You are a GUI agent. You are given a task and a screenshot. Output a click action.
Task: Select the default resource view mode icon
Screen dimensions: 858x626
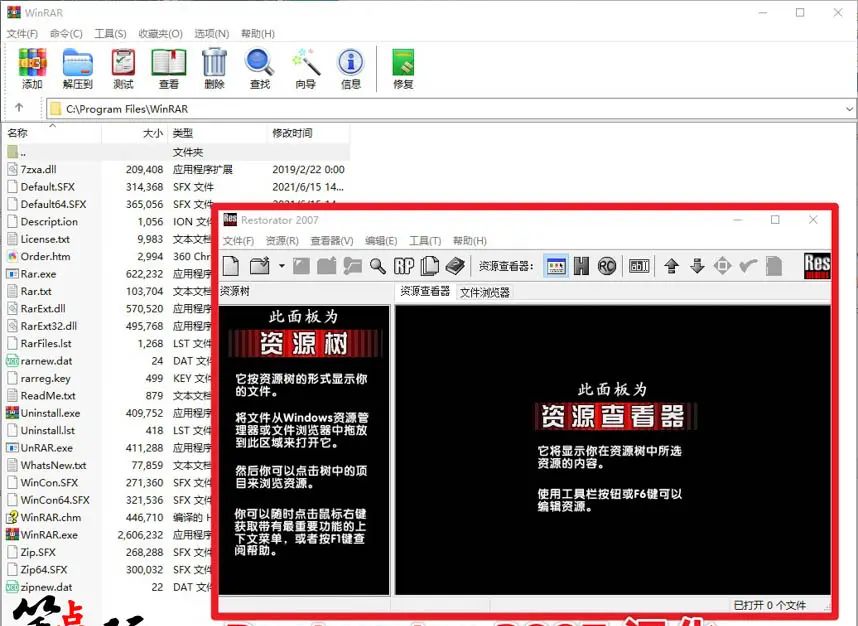[x=556, y=266]
